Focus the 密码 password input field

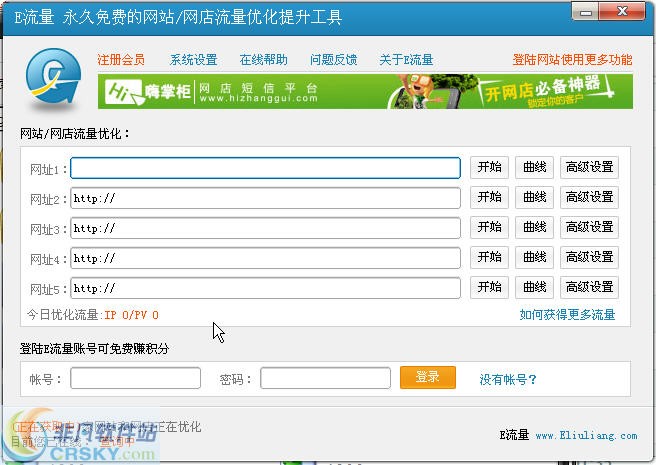[325, 378]
